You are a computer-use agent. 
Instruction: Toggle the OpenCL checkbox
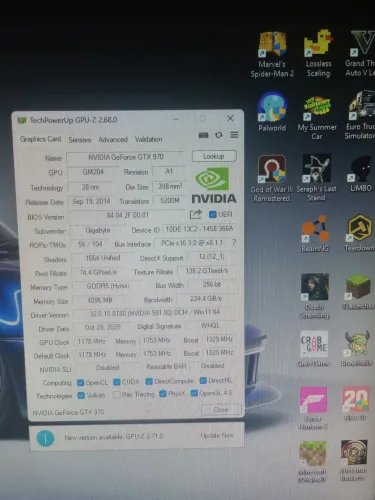point(80,382)
